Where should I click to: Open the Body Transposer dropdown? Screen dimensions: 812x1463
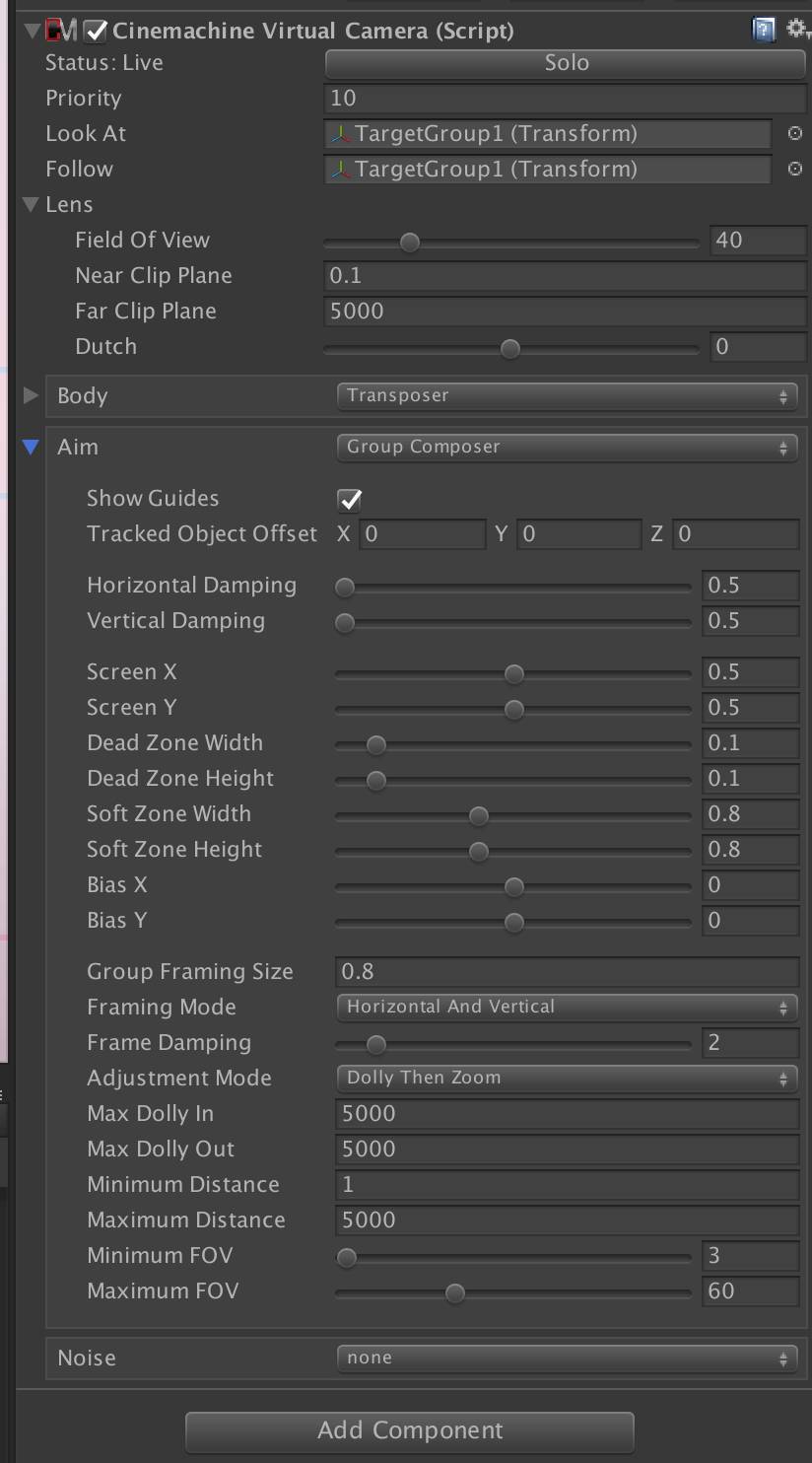pyautogui.click(x=566, y=395)
